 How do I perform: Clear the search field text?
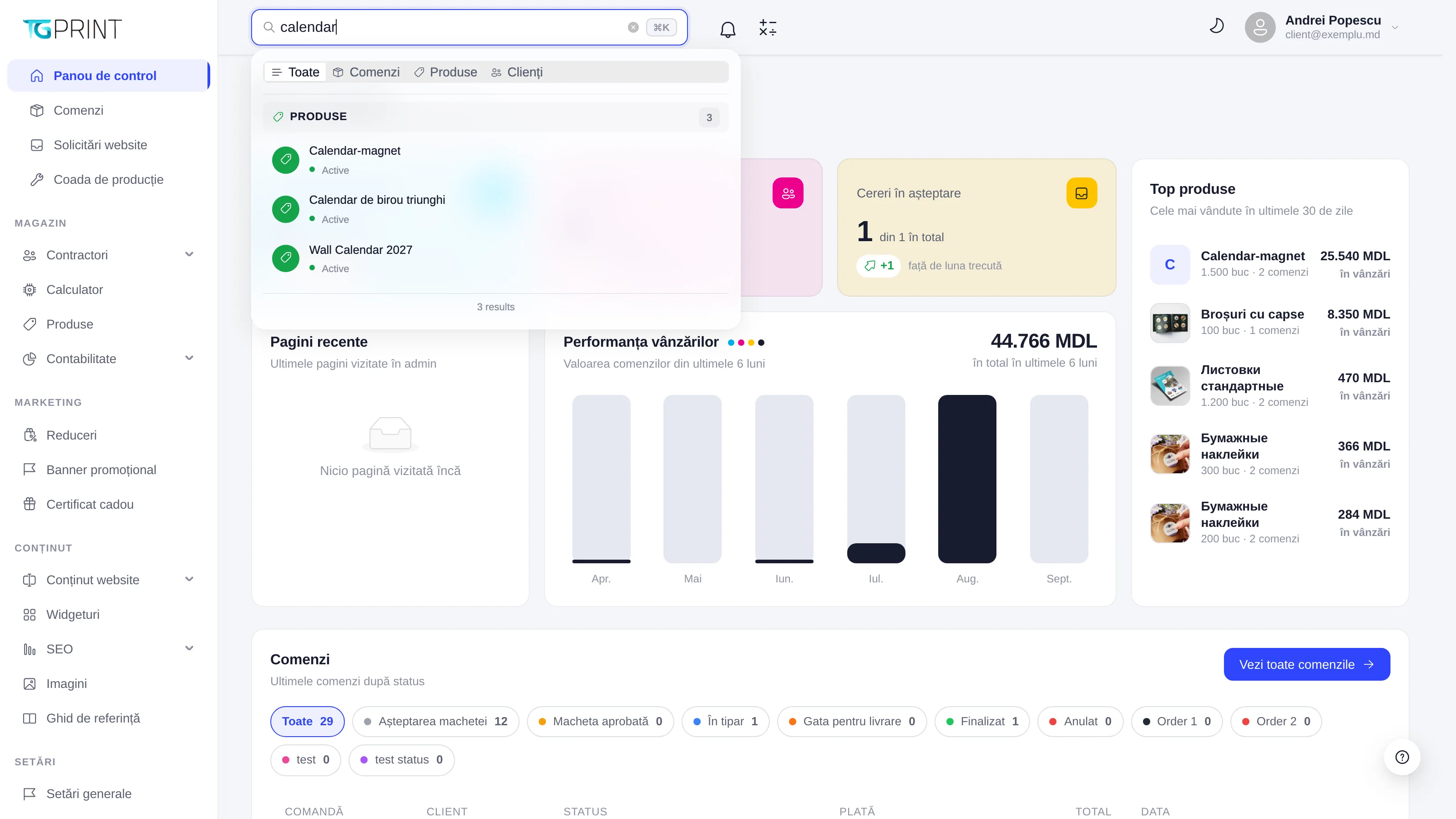(x=633, y=27)
